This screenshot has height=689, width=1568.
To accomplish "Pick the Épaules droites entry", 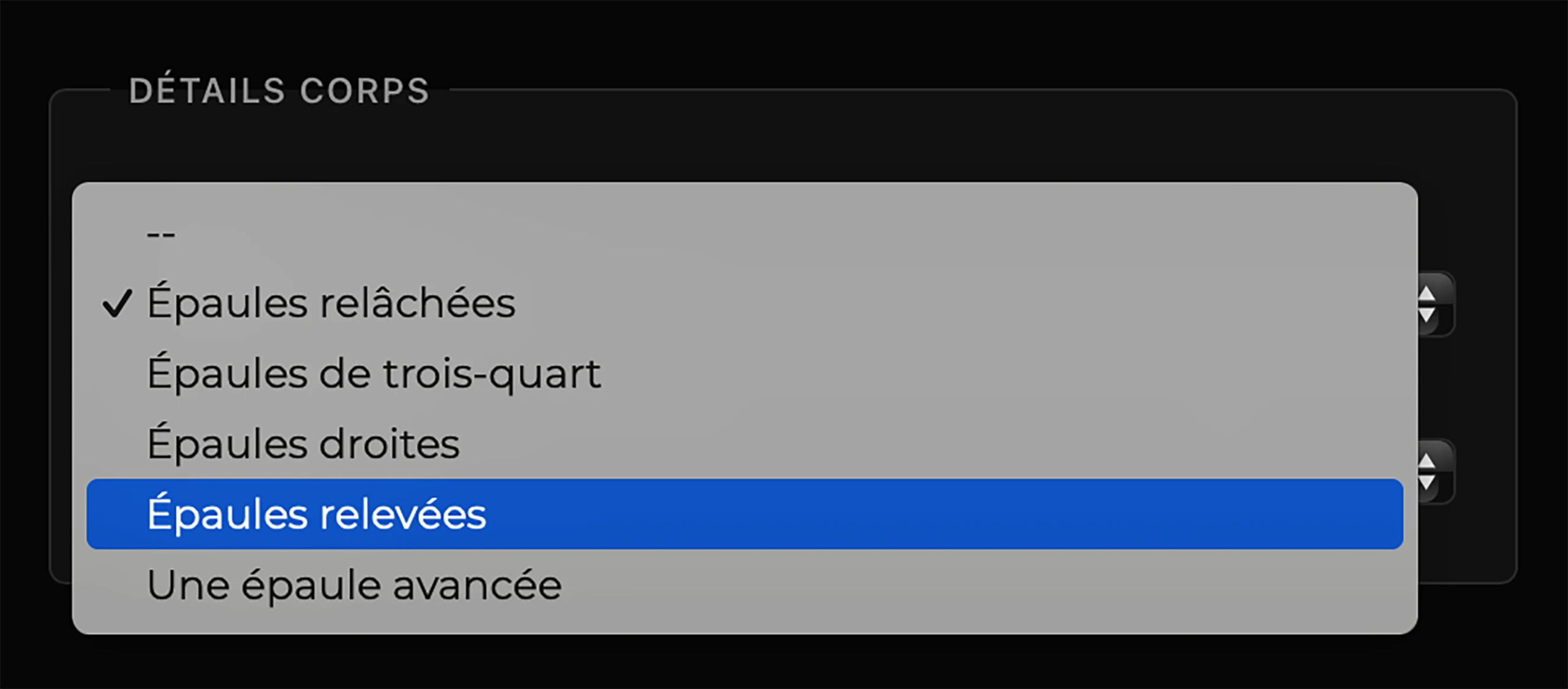I will 303,444.
